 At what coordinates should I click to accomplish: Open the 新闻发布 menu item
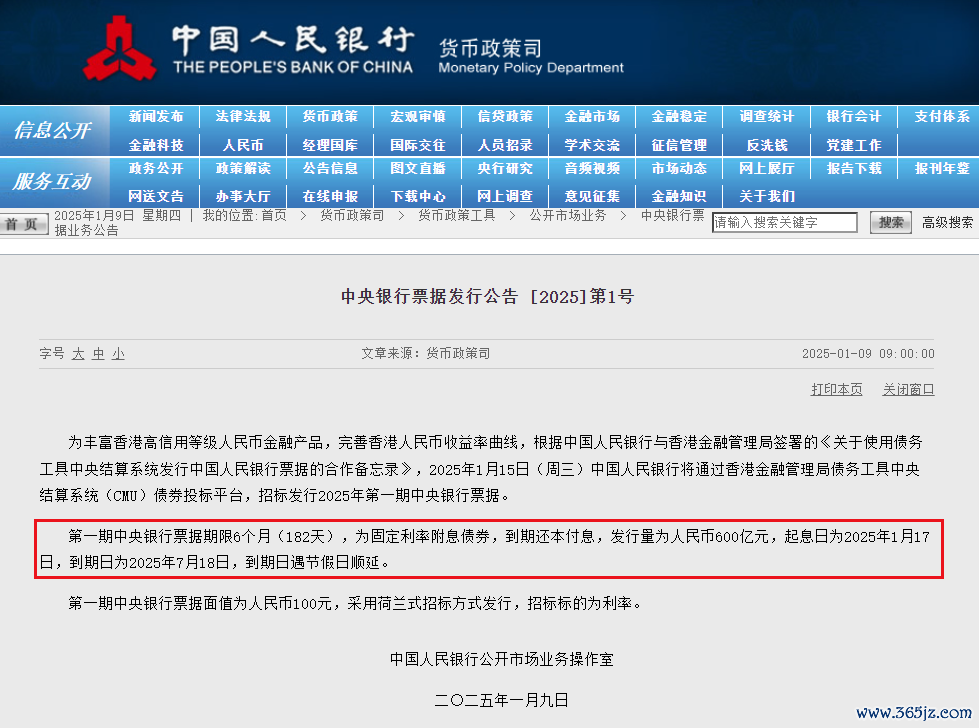(x=156, y=117)
